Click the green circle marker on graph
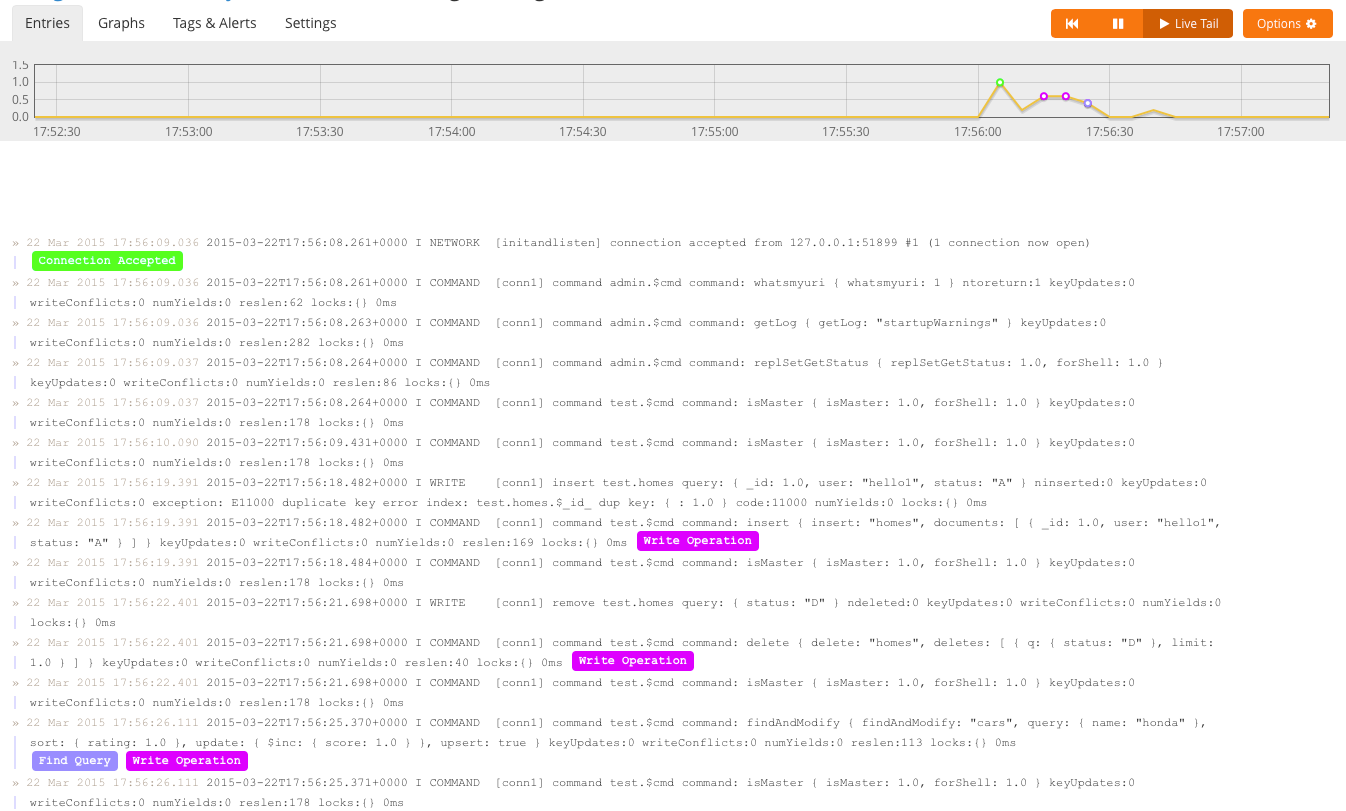Viewport: 1346px width, 811px height. (999, 83)
